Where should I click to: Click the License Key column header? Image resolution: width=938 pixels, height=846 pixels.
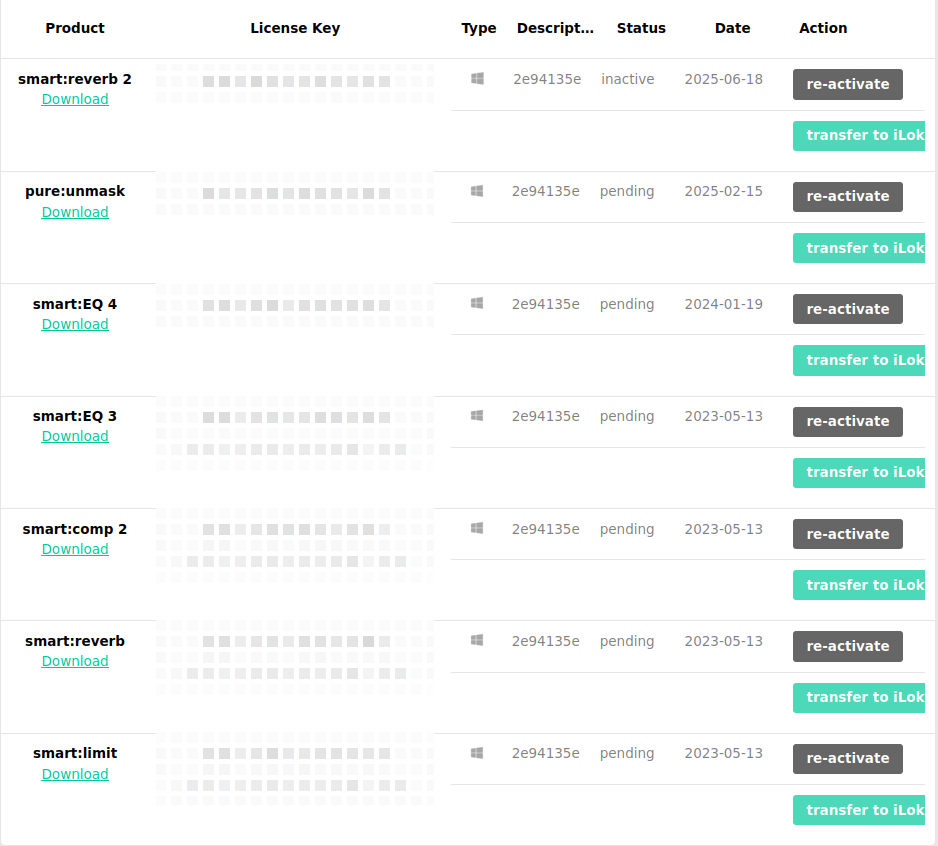(x=295, y=28)
